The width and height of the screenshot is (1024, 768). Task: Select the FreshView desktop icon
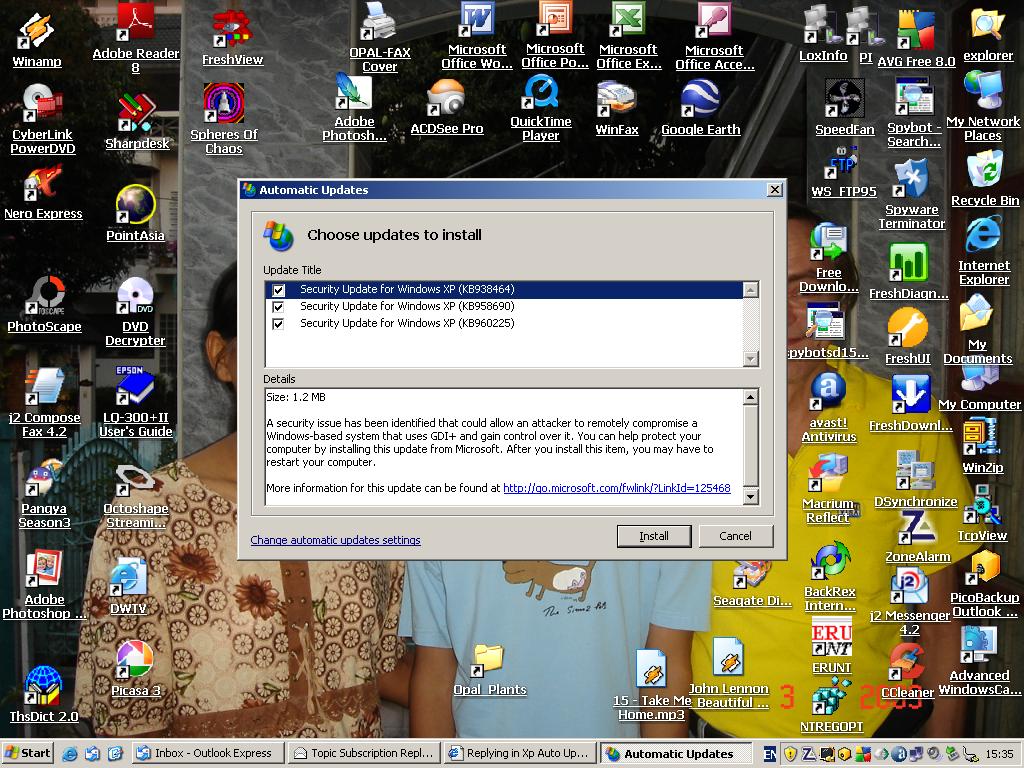[232, 38]
